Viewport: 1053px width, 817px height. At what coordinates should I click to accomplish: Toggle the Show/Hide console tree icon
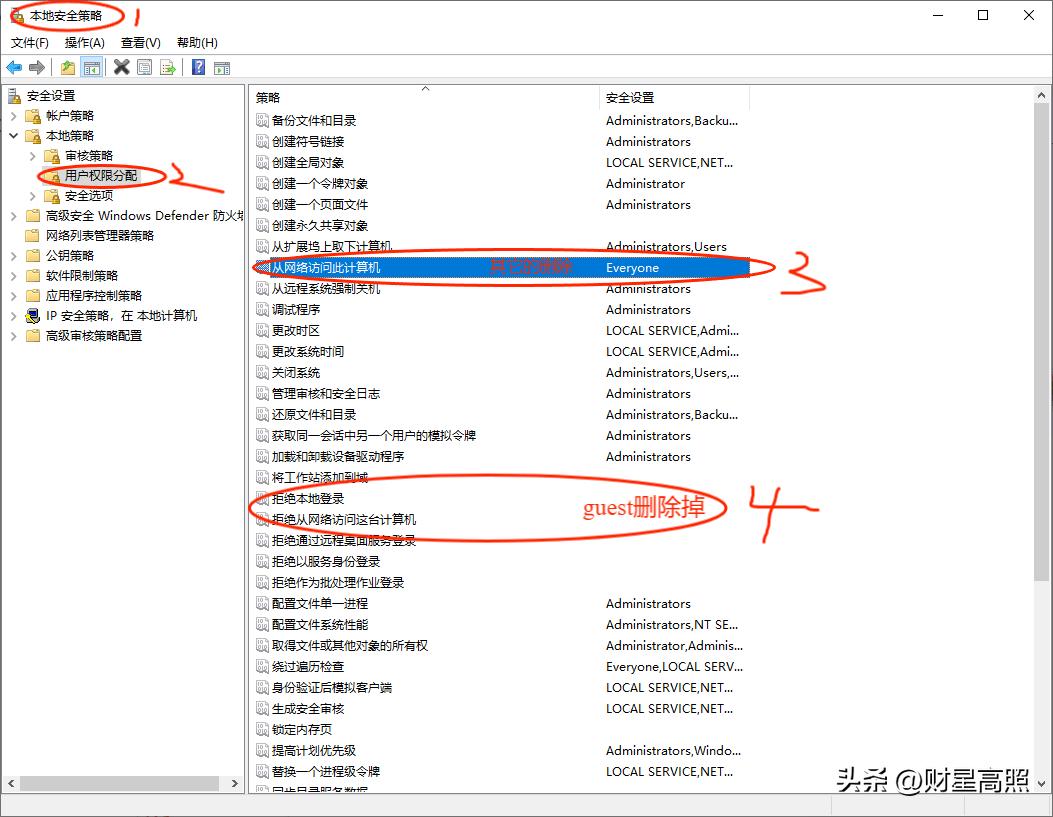pos(92,67)
